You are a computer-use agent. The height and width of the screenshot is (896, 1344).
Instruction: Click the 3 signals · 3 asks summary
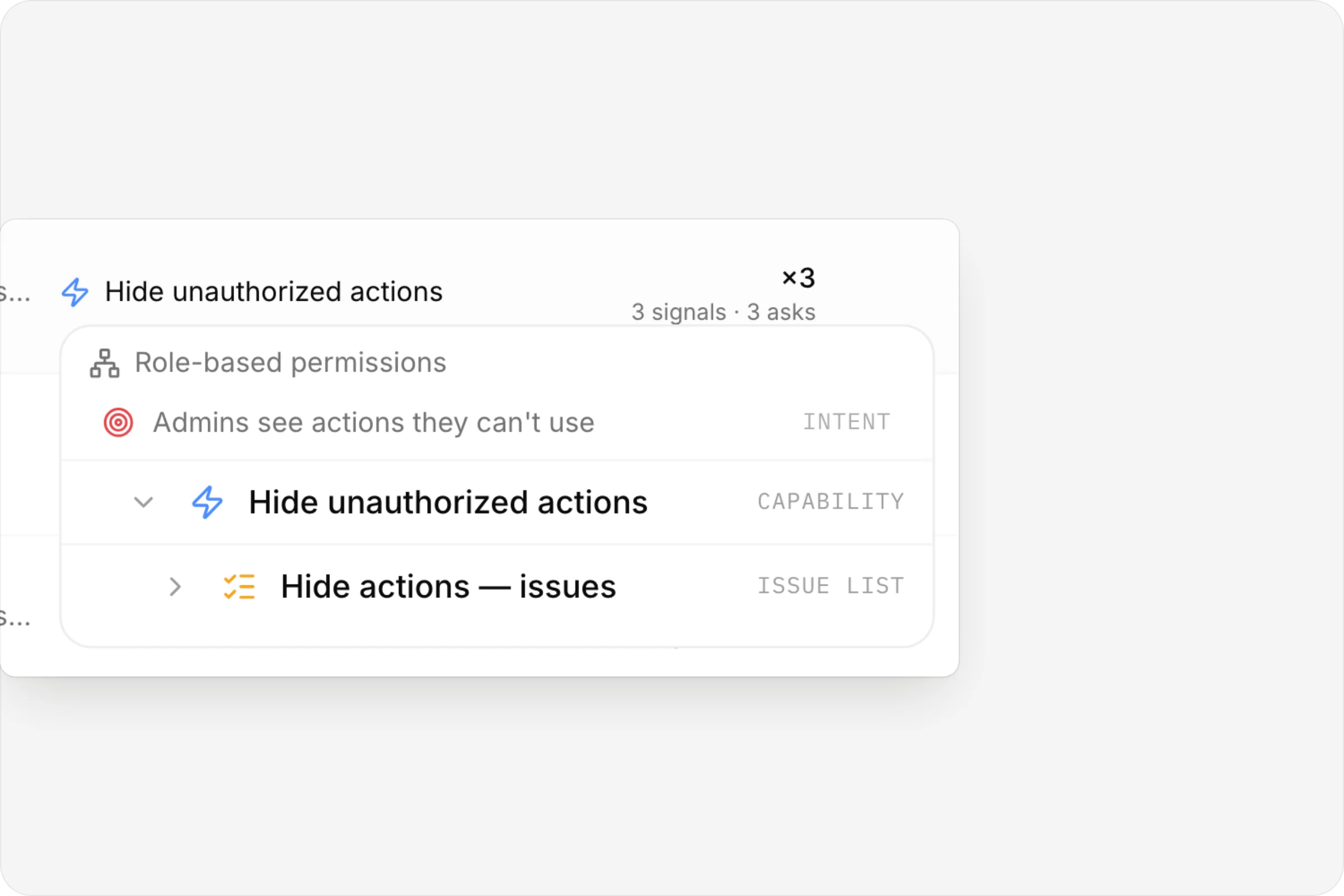coord(724,312)
